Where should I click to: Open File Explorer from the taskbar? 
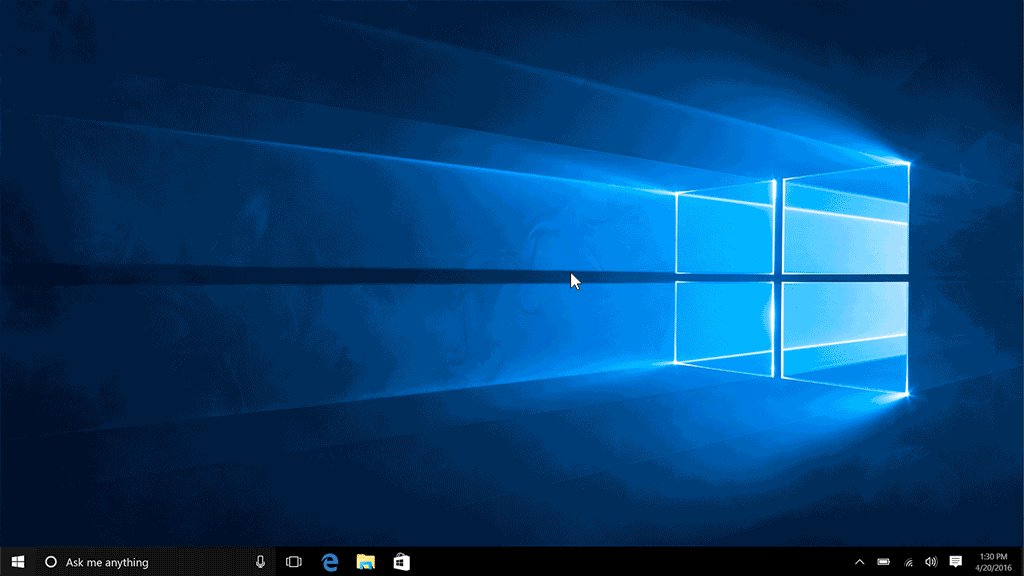[366, 562]
